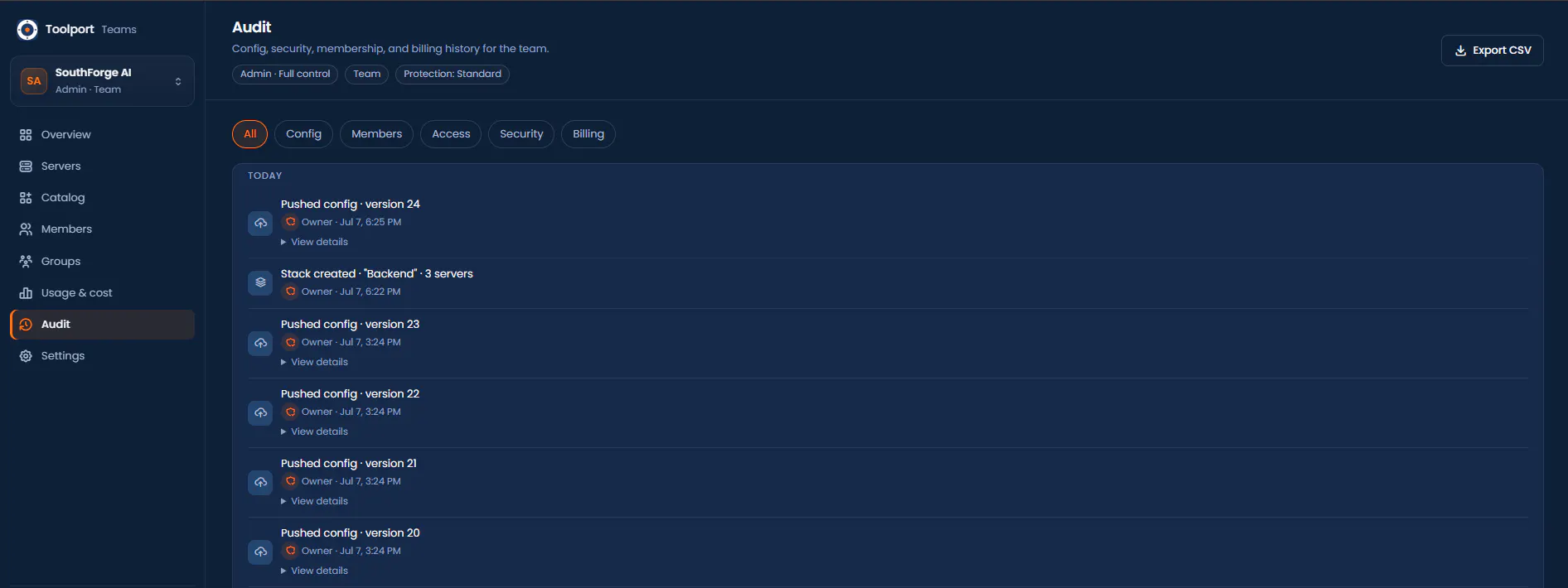
Task: Click the Audit page heading
Action: click(x=252, y=27)
